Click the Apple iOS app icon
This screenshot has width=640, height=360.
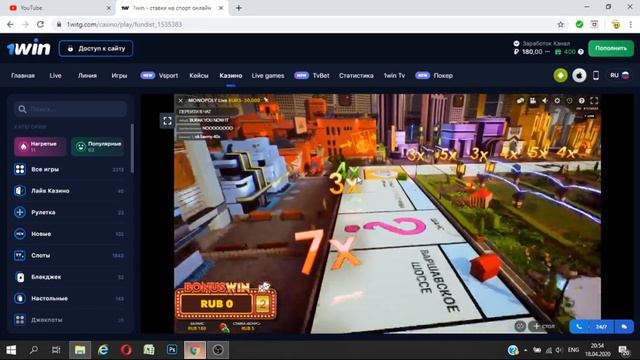579,76
